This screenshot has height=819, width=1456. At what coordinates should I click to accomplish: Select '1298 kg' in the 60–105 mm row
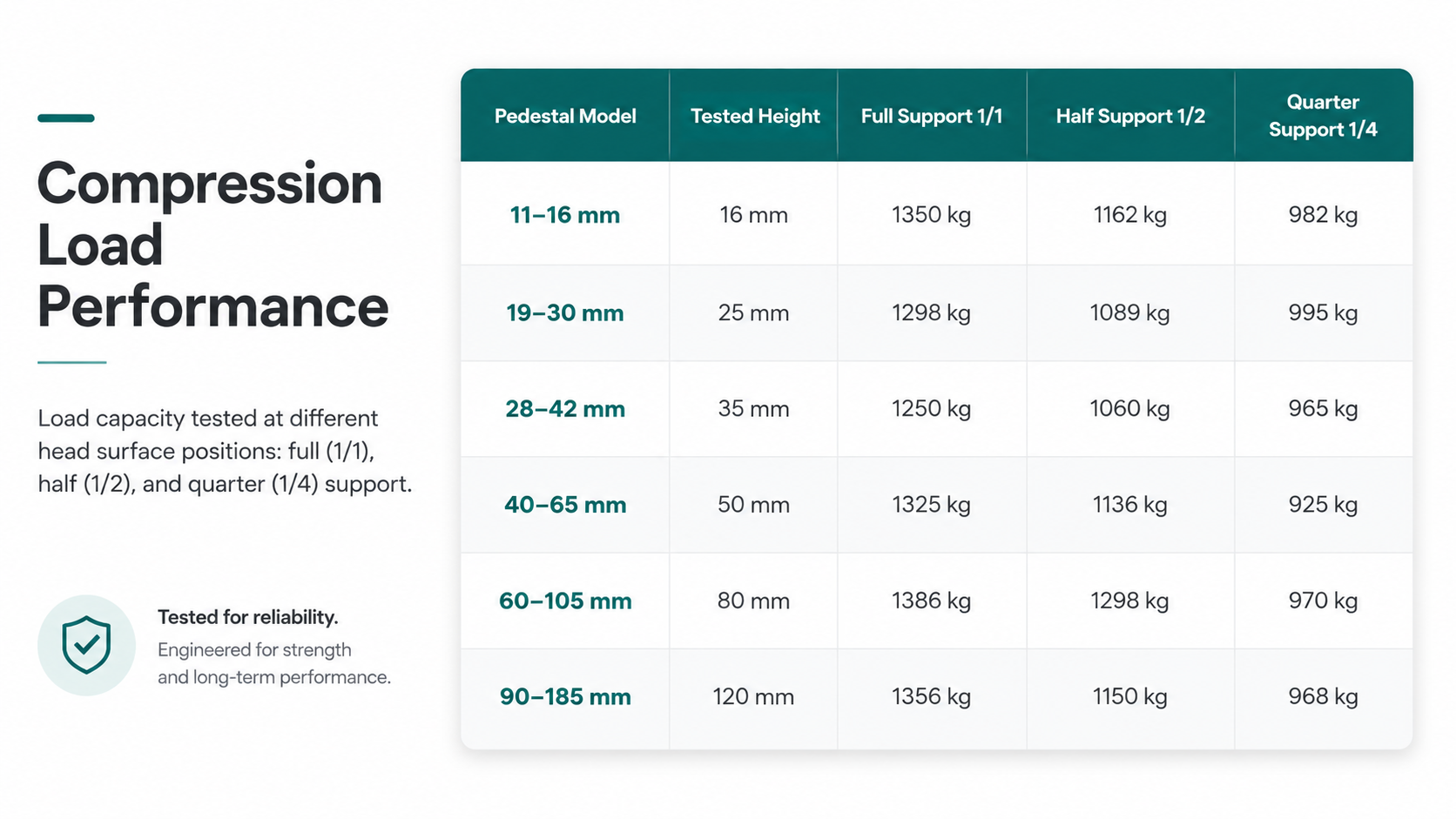click(1130, 601)
